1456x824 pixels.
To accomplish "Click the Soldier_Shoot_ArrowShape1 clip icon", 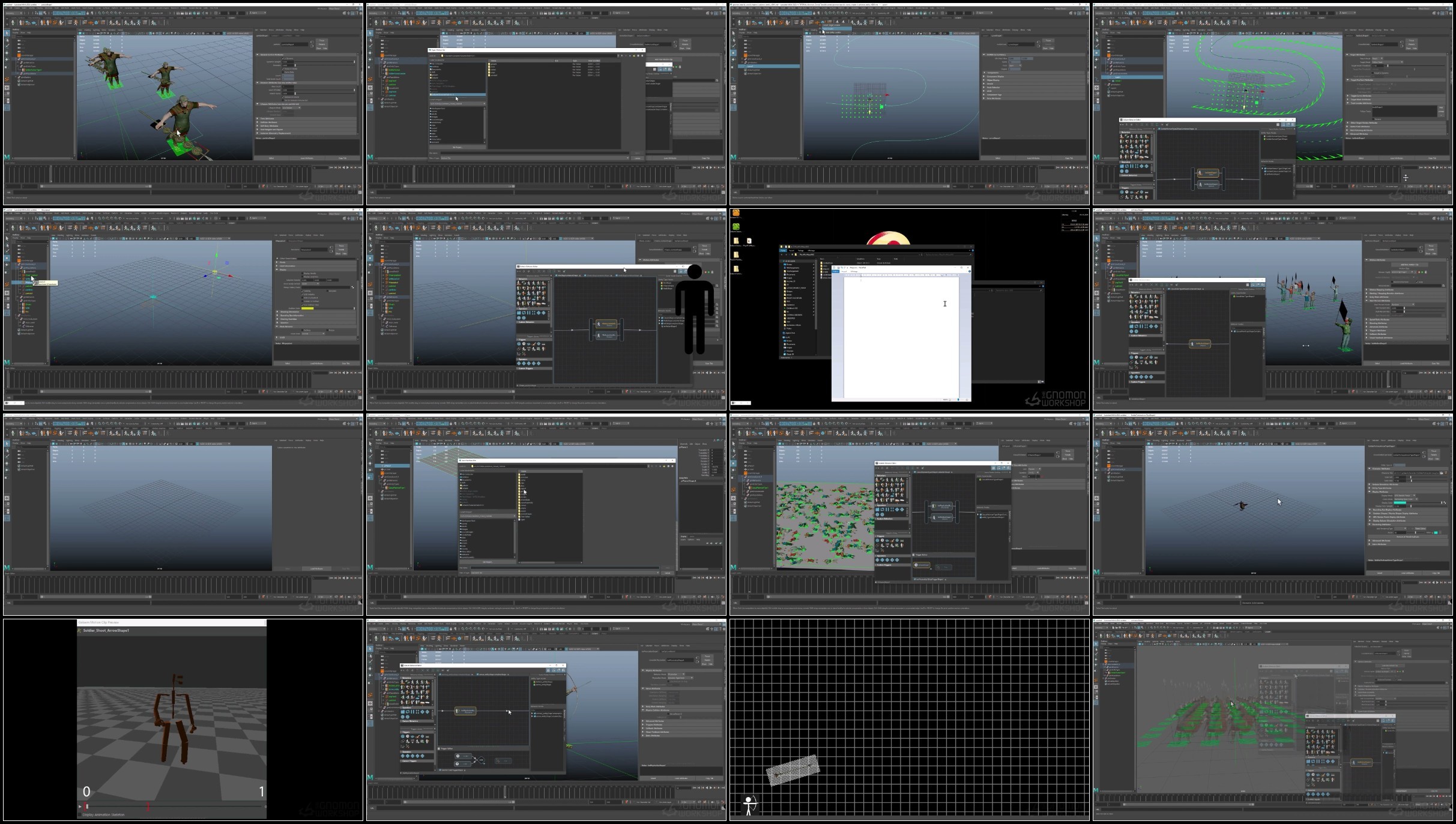I will point(80,631).
